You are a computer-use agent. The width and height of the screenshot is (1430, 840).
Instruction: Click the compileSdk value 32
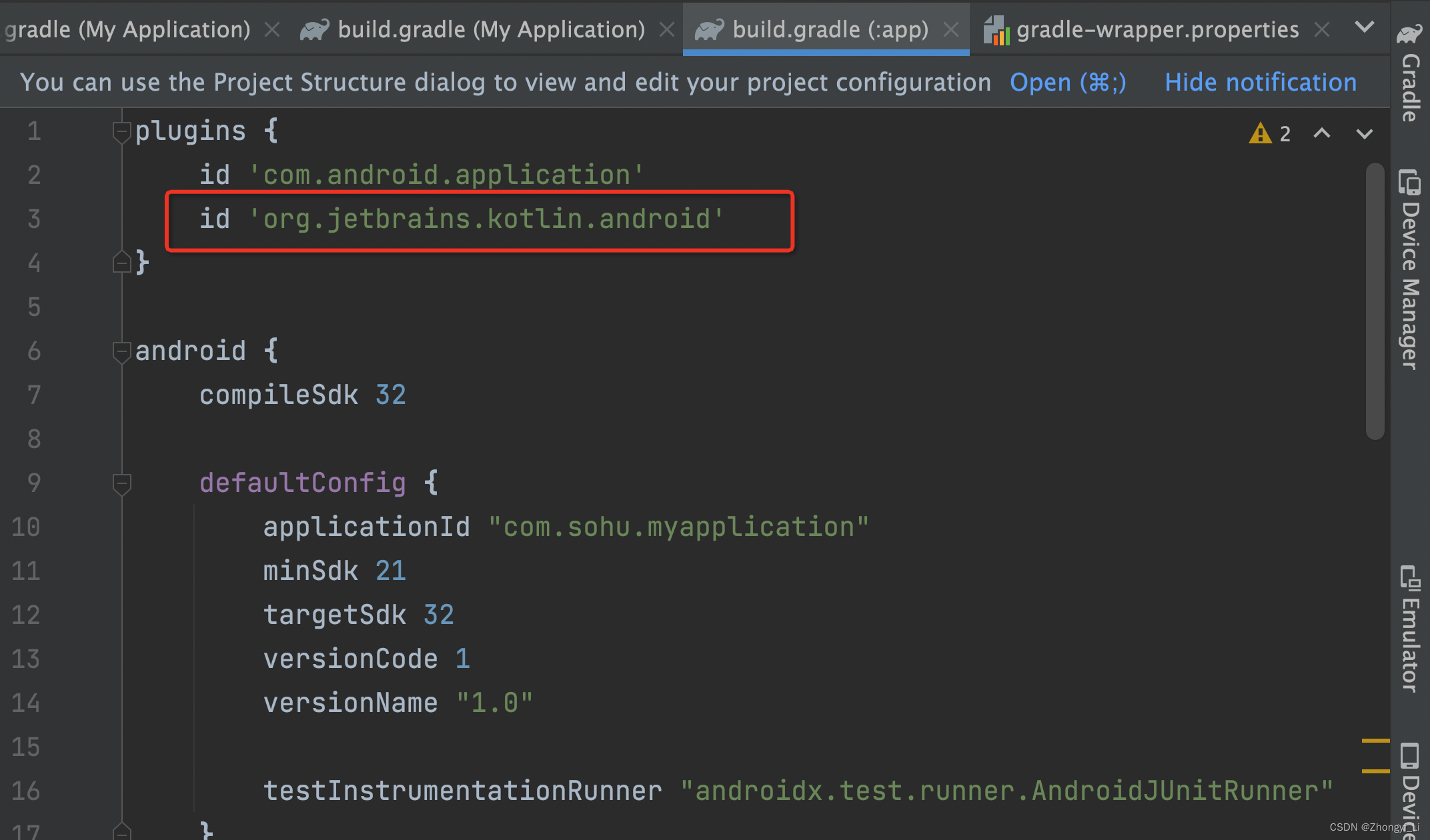point(391,395)
